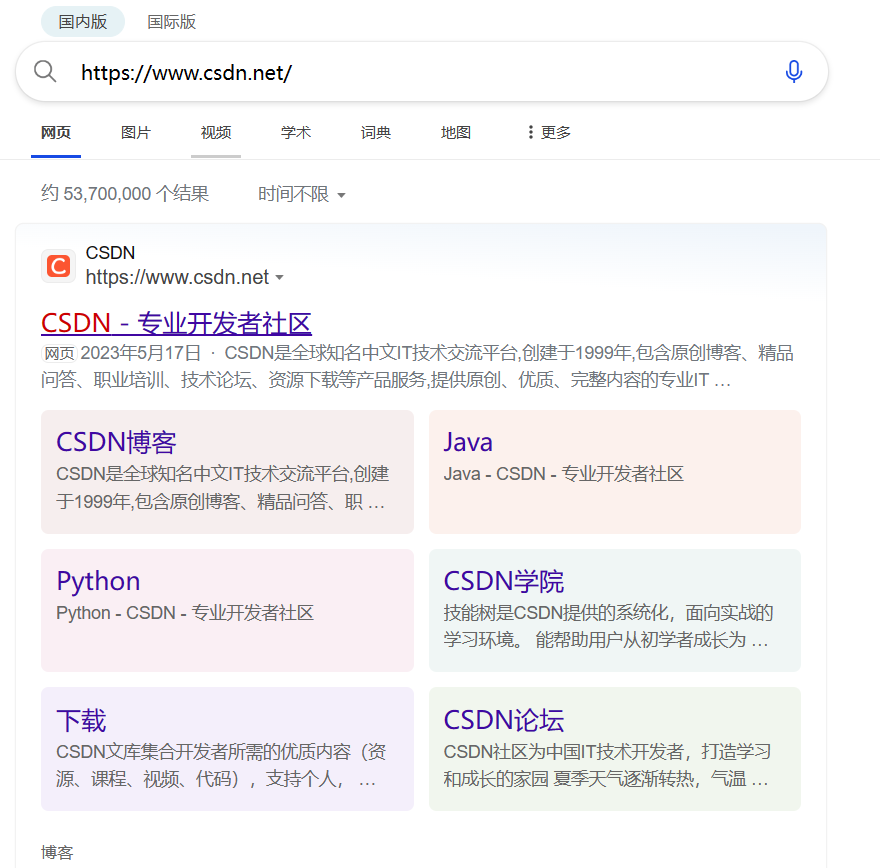Click the search box containing https://www.csdn.net/
The image size is (880, 868).
click(x=422, y=72)
